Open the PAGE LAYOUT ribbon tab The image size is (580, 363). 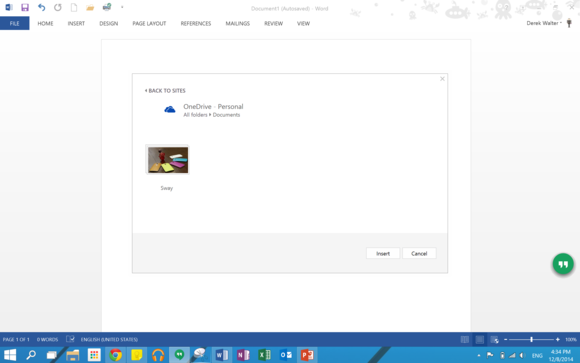coord(149,23)
